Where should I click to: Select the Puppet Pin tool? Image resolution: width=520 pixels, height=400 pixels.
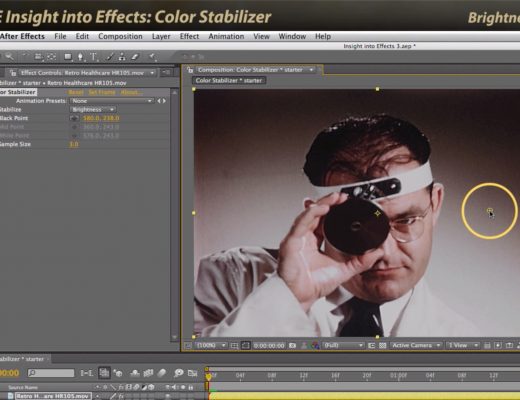click(x=153, y=57)
